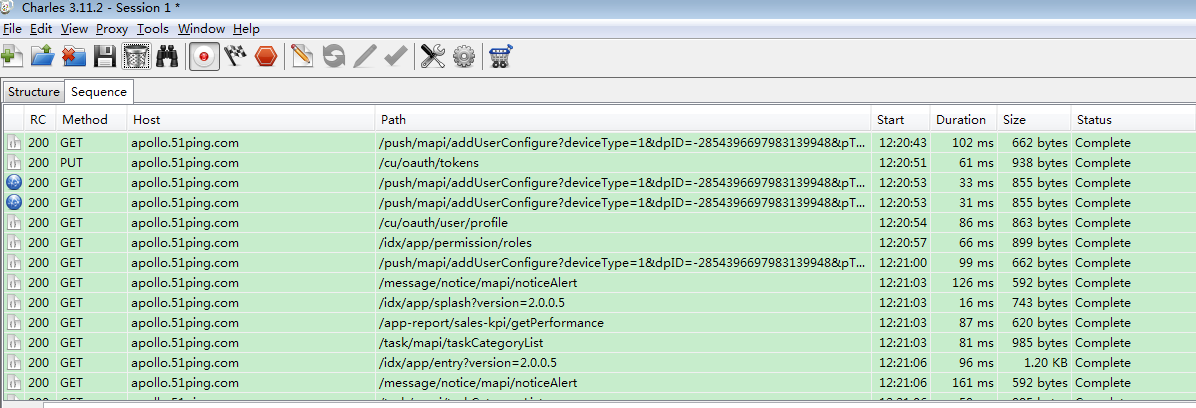Open the View menu
1196x408 pixels.
[75, 29]
